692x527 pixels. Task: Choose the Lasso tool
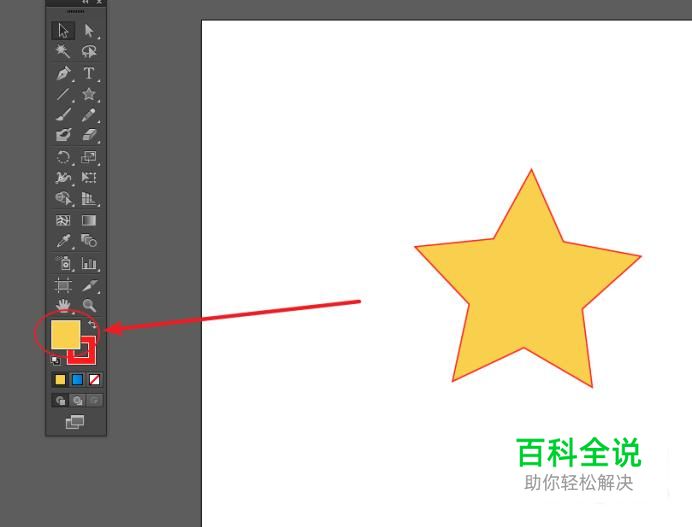click(x=89, y=51)
